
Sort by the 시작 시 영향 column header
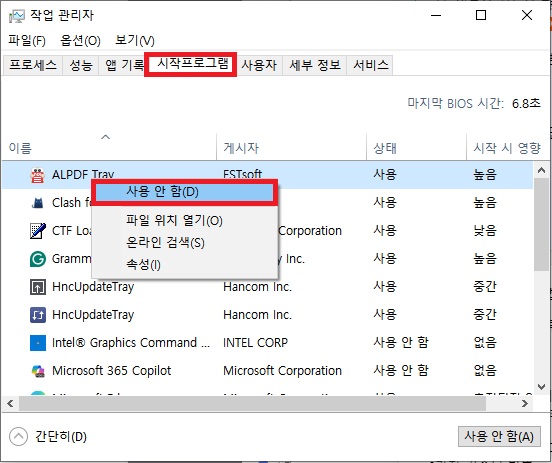point(507,148)
